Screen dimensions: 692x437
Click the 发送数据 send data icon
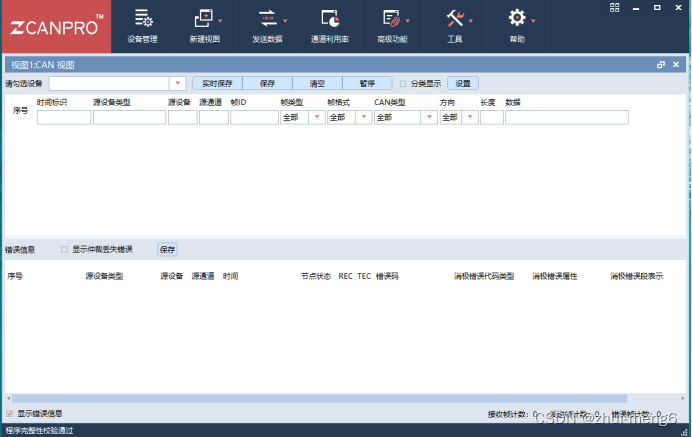pos(267,18)
